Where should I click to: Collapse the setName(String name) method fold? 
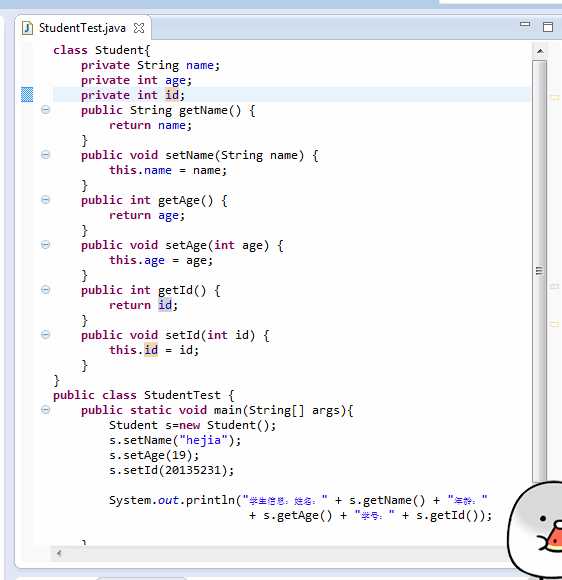click(45, 155)
